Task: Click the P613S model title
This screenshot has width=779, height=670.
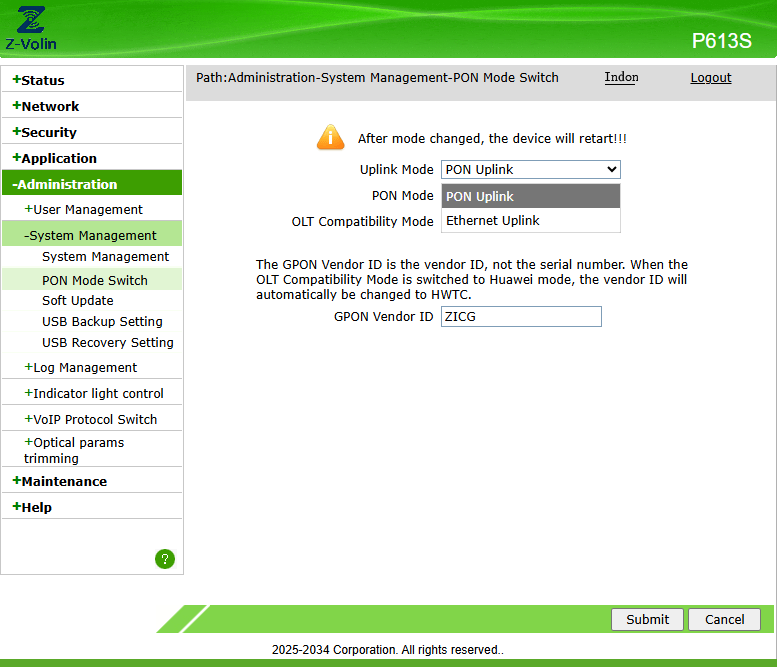Action: [x=721, y=41]
